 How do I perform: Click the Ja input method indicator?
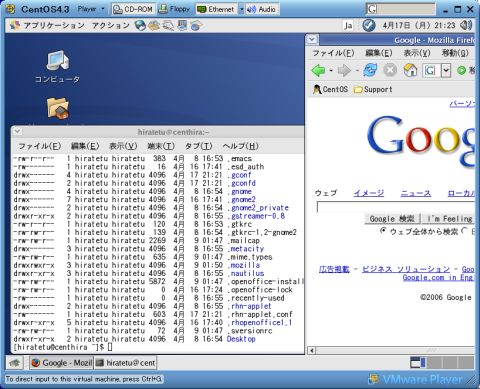348,25
